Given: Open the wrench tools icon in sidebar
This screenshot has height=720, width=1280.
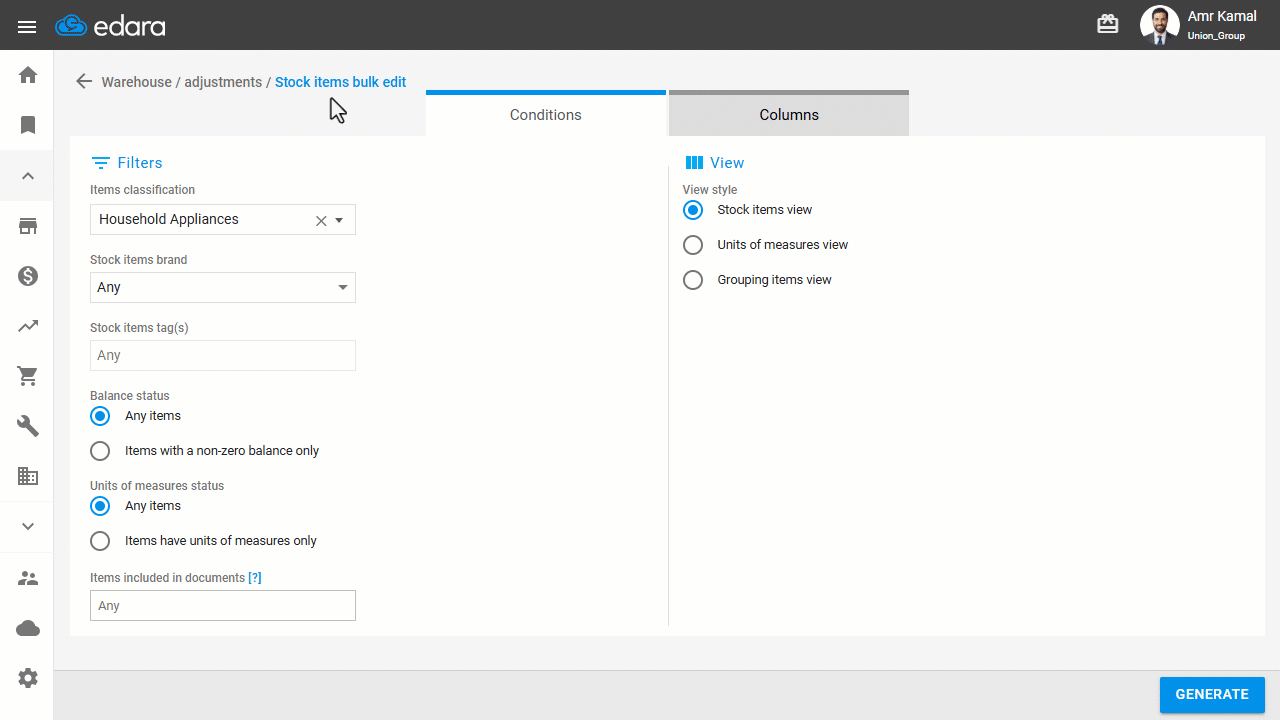Looking at the screenshot, I should click(28, 426).
